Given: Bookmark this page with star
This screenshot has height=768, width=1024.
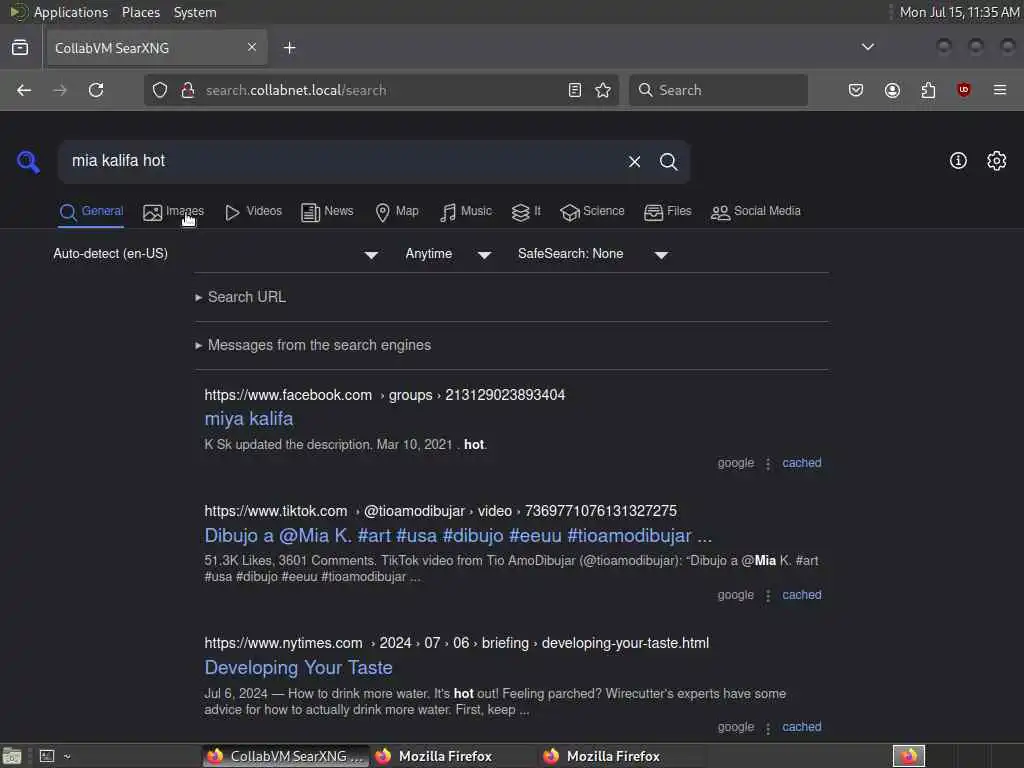Looking at the screenshot, I should (603, 90).
